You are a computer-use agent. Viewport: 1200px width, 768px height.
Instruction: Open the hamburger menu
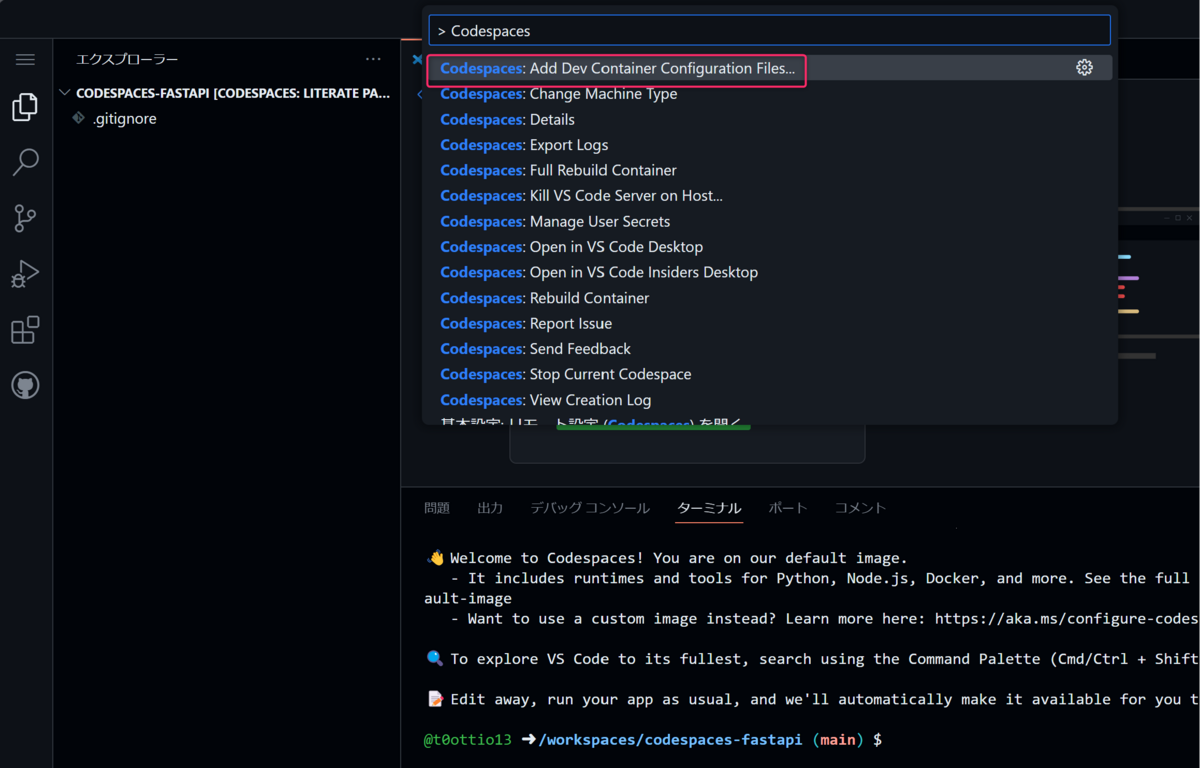click(25, 58)
